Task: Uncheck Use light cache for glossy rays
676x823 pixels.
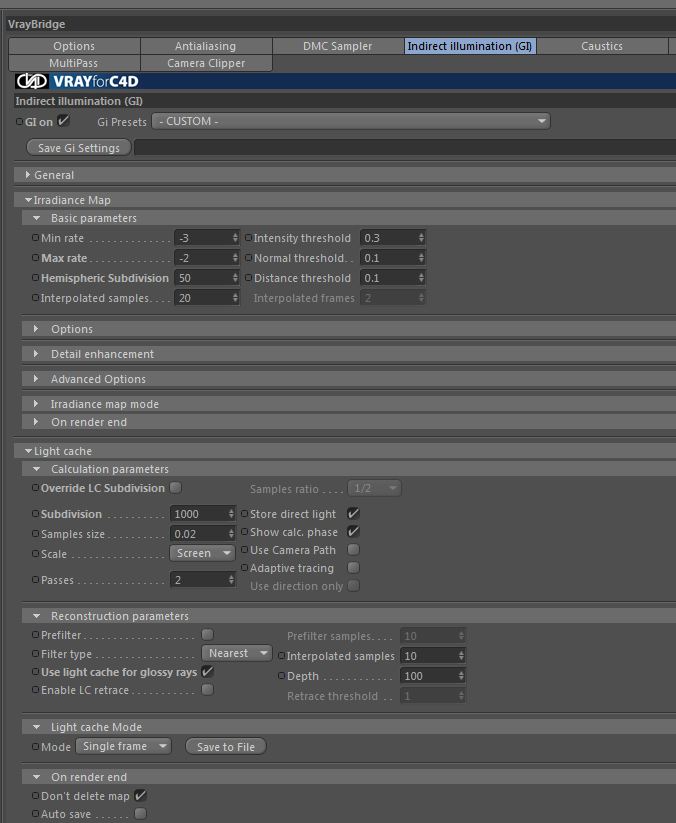Action: tap(207, 671)
